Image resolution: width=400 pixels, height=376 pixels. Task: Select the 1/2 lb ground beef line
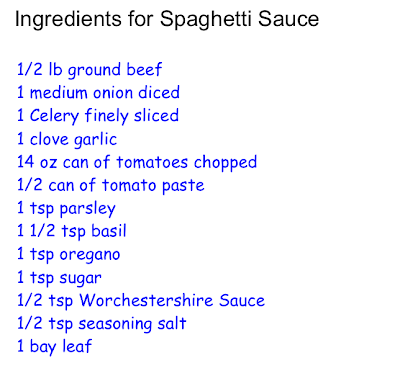click(x=89, y=71)
